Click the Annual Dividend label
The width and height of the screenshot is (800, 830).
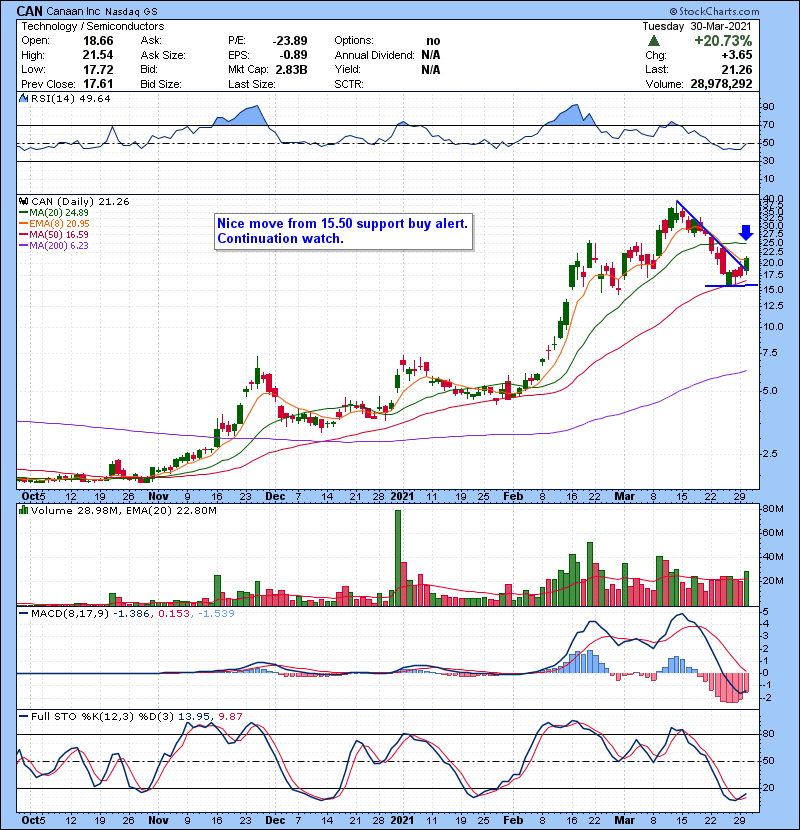tap(374, 55)
